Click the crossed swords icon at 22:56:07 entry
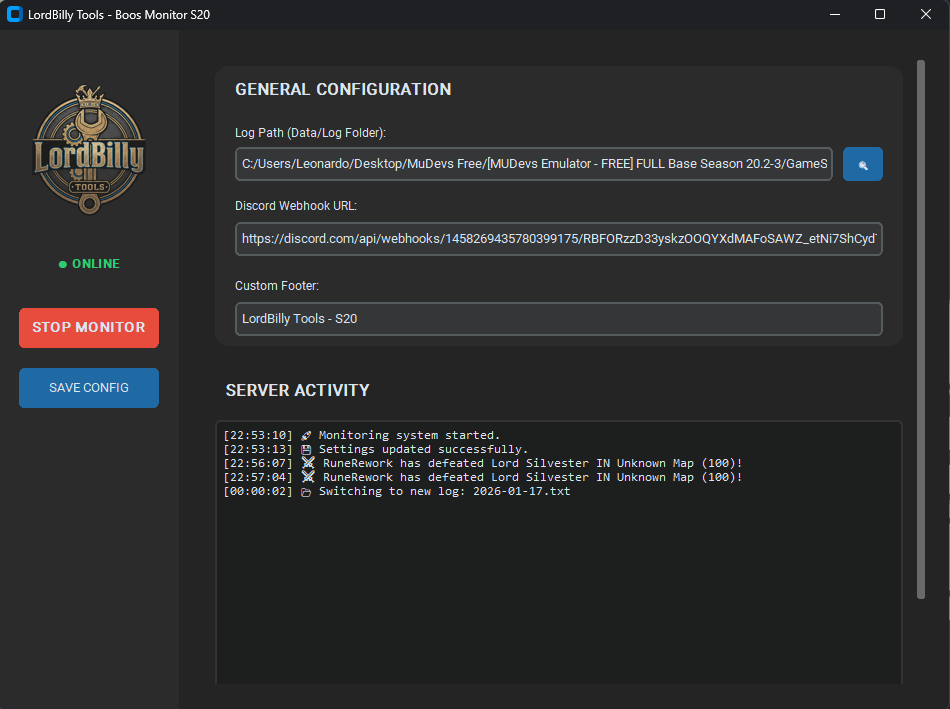950x709 pixels. [x=308, y=464]
